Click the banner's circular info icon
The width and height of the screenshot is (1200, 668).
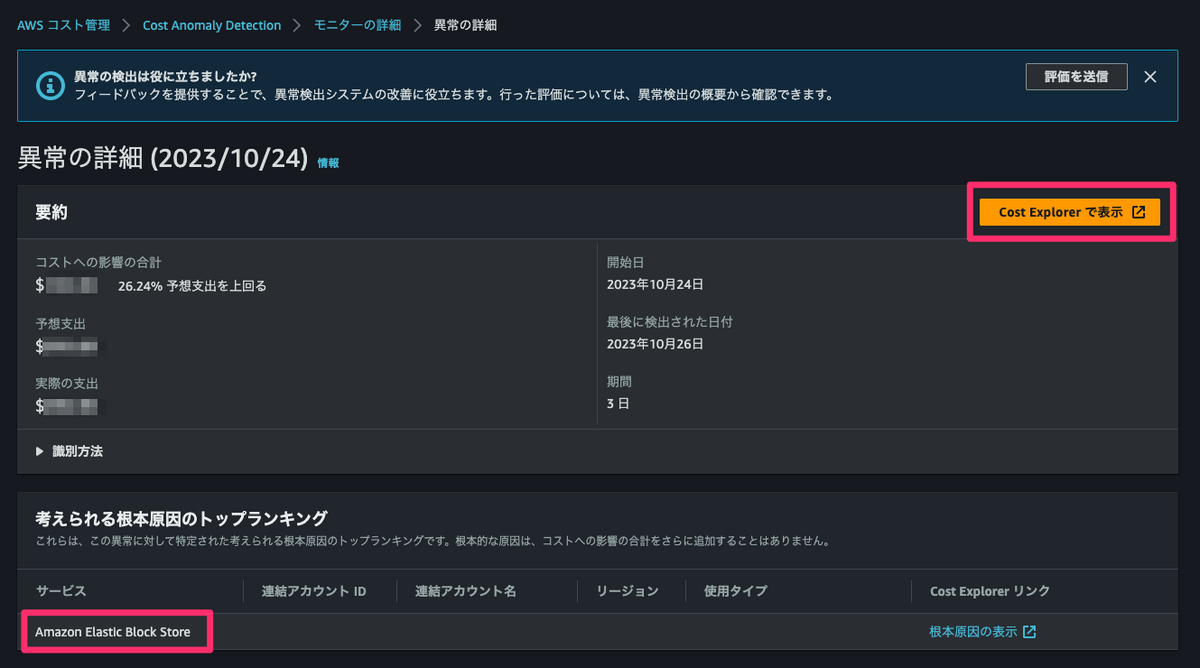pyautogui.click(x=50, y=85)
